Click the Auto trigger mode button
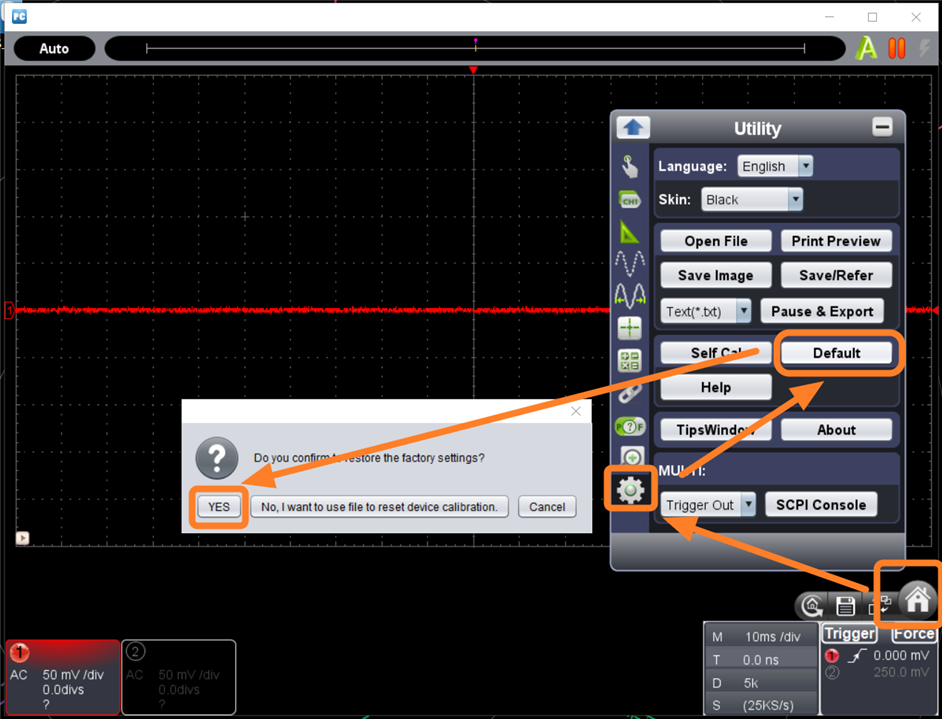This screenshot has height=719, width=942. [x=54, y=49]
